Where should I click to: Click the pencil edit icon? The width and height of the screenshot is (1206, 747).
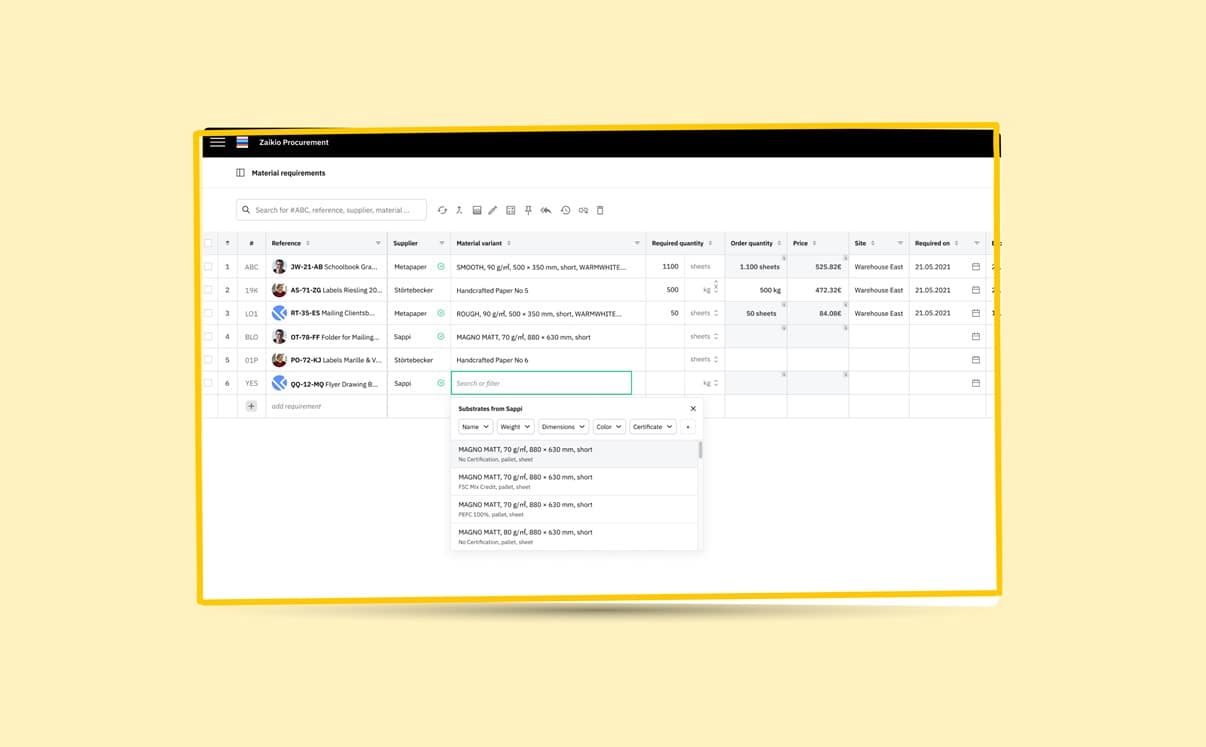point(493,210)
